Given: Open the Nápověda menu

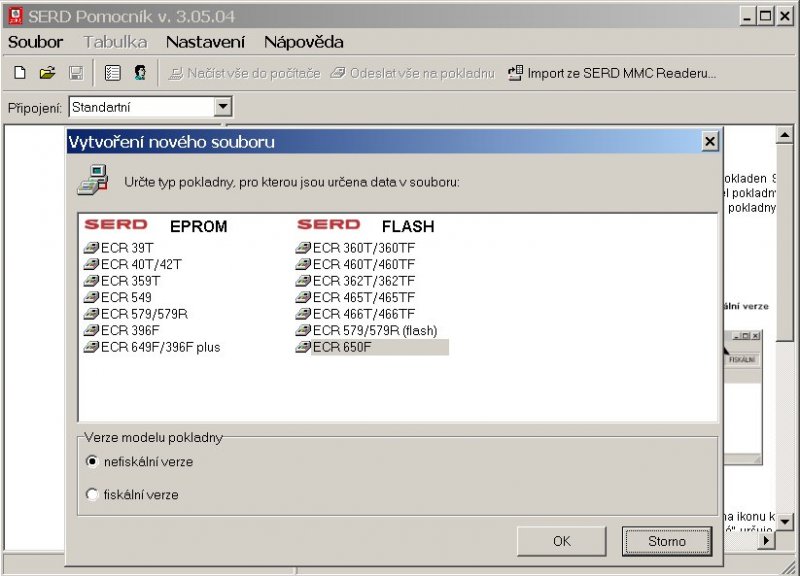Looking at the screenshot, I should coord(303,42).
